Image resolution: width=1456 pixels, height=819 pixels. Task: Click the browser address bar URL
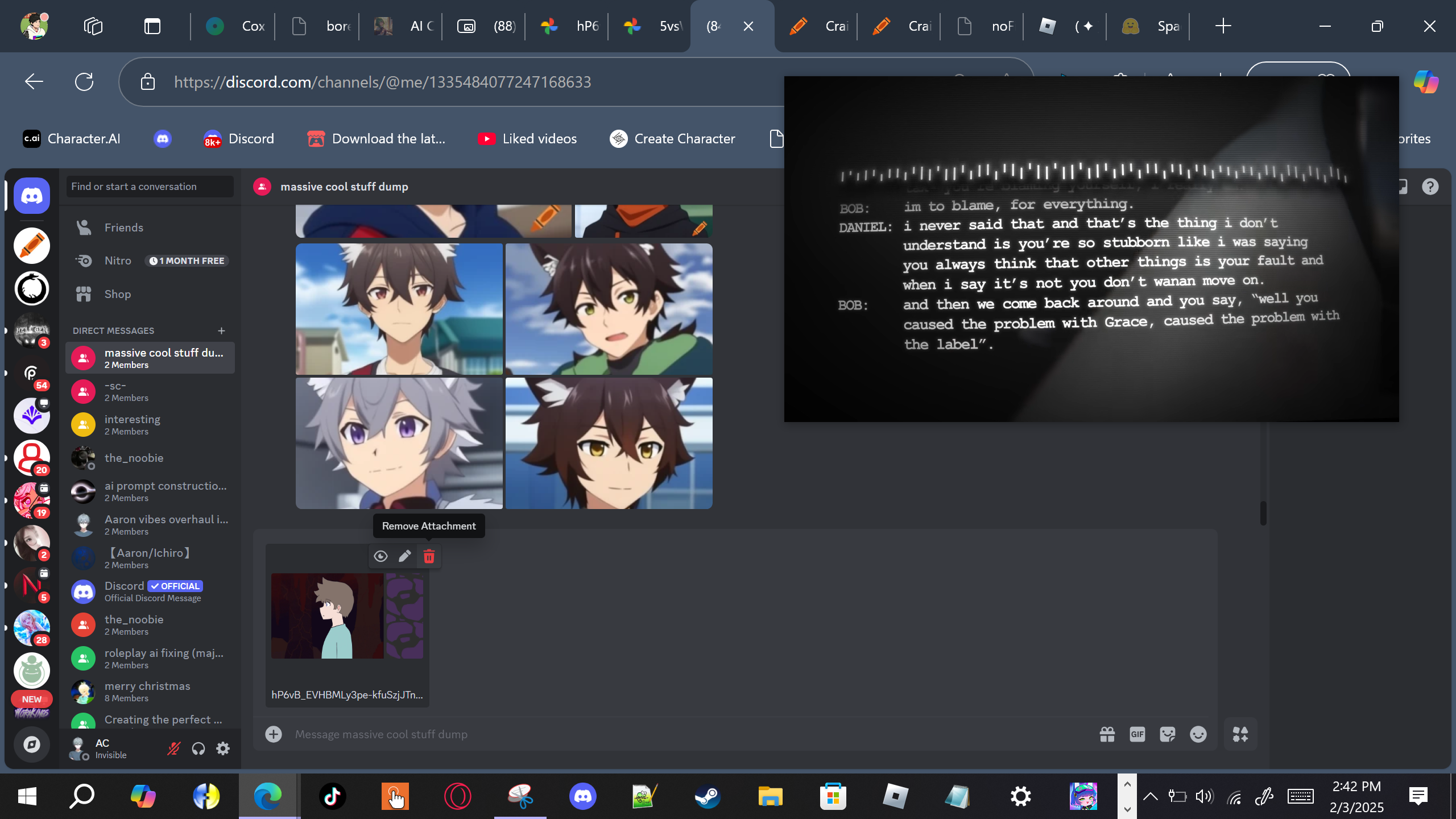pyautogui.click(x=382, y=82)
